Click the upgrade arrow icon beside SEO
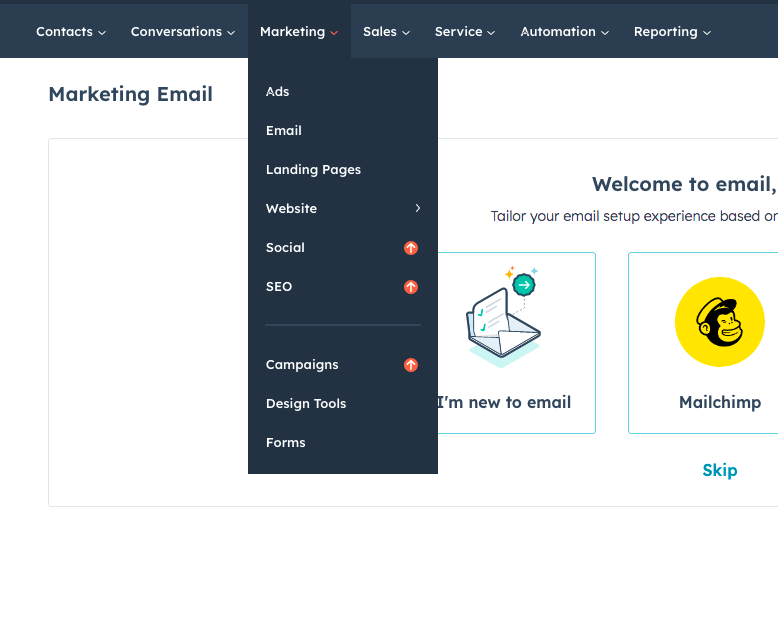Image resolution: width=778 pixels, height=620 pixels. point(411,287)
